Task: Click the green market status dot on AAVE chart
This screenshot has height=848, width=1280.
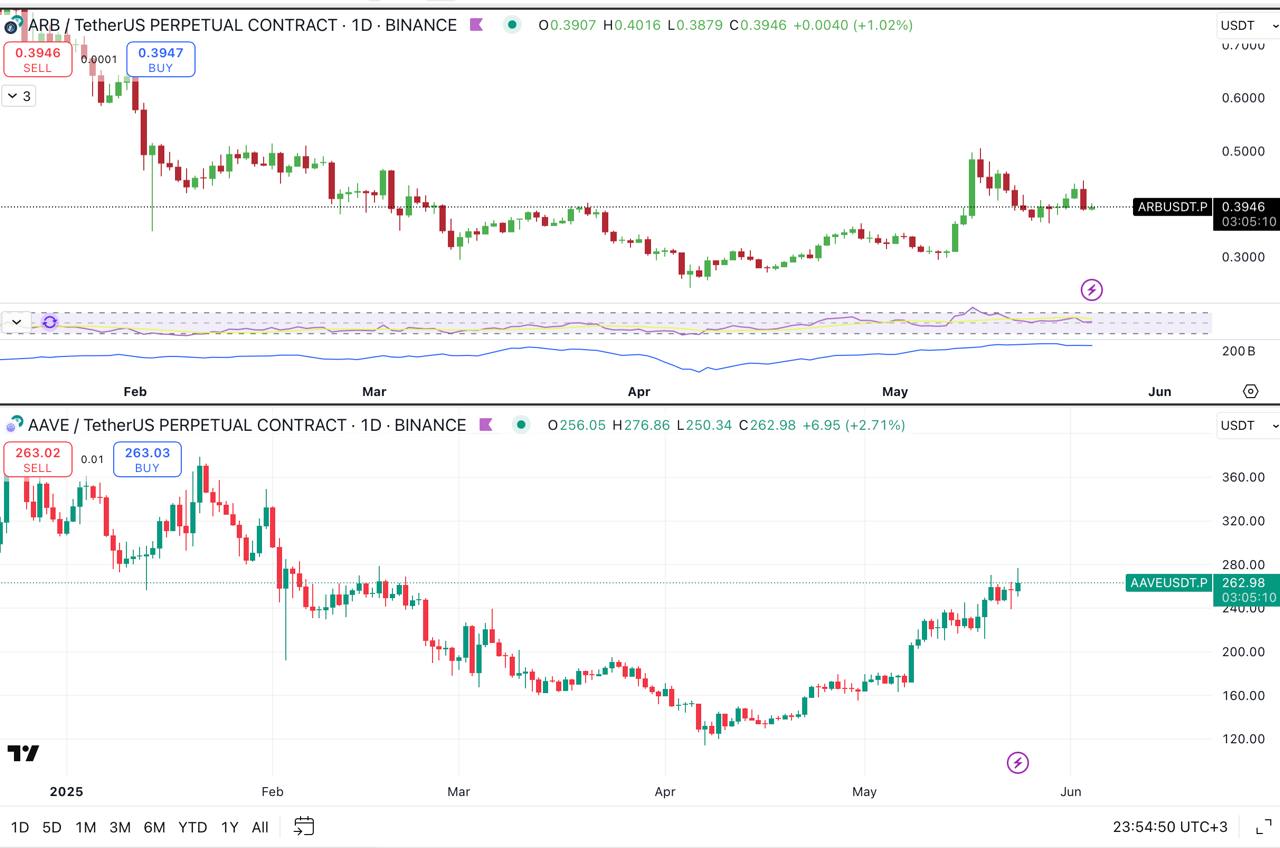Action: [x=521, y=425]
